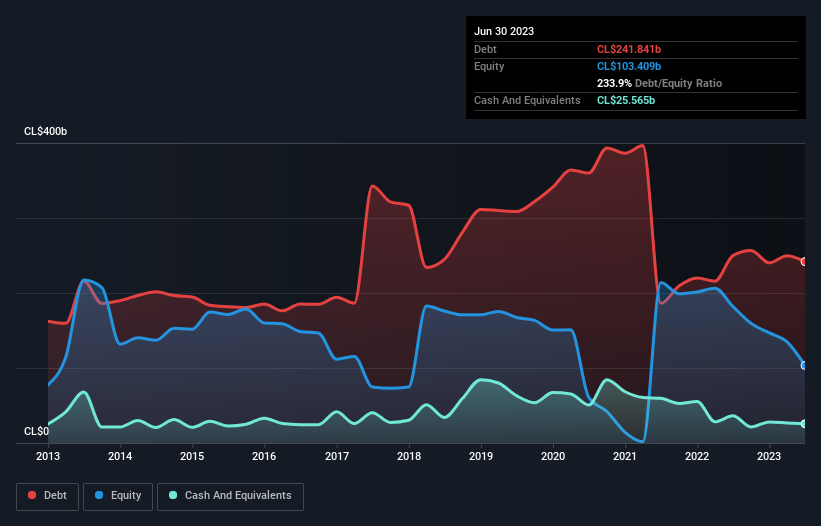
Task: Select the Equity endpoint marker on chart
Action: coord(804,365)
